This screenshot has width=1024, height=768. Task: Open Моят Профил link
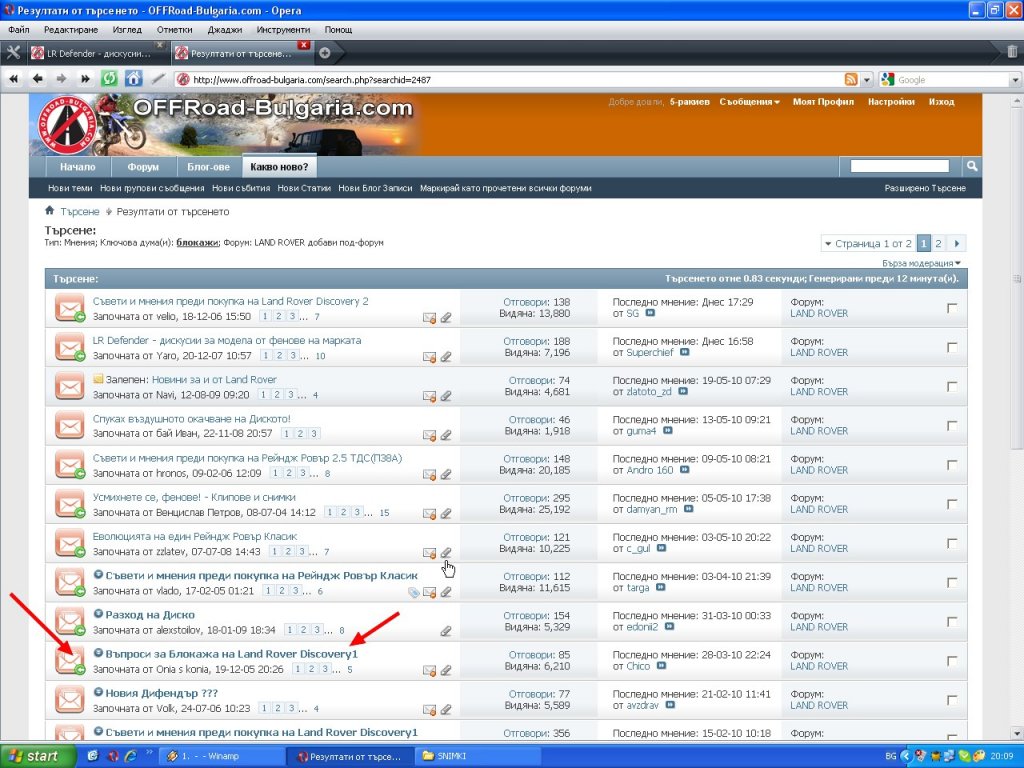pos(823,102)
